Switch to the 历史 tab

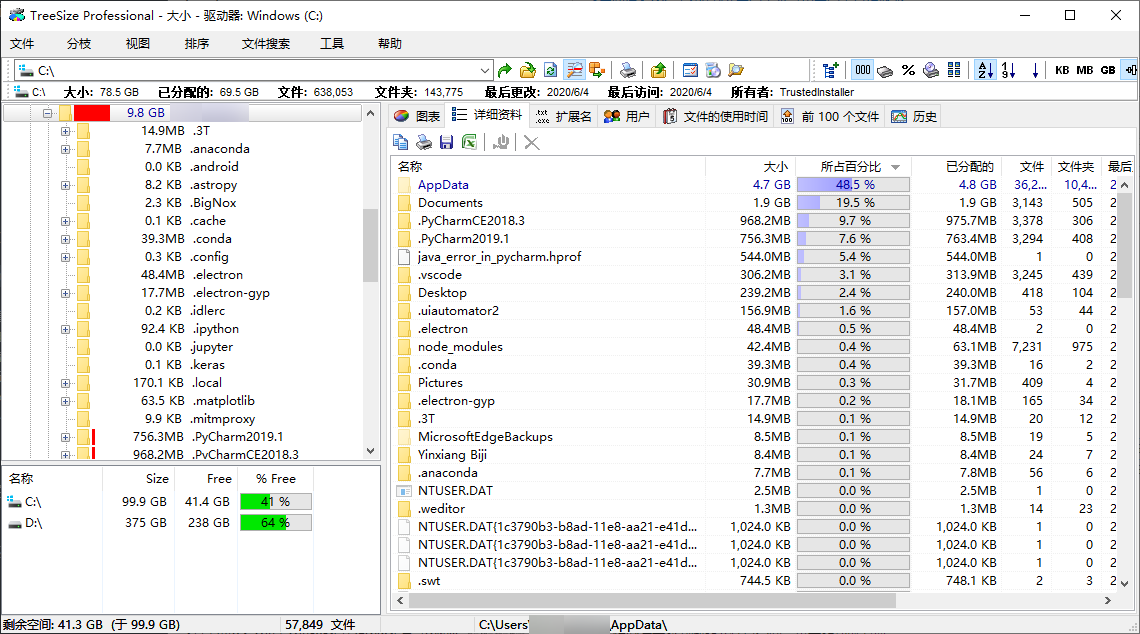point(915,116)
